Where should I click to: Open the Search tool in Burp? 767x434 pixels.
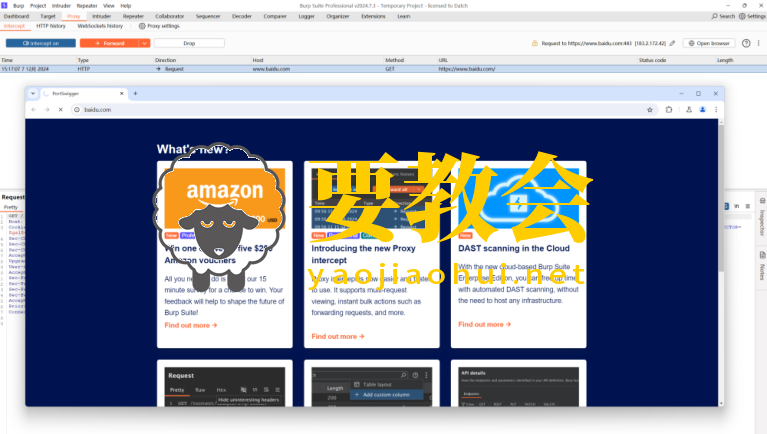(723, 16)
